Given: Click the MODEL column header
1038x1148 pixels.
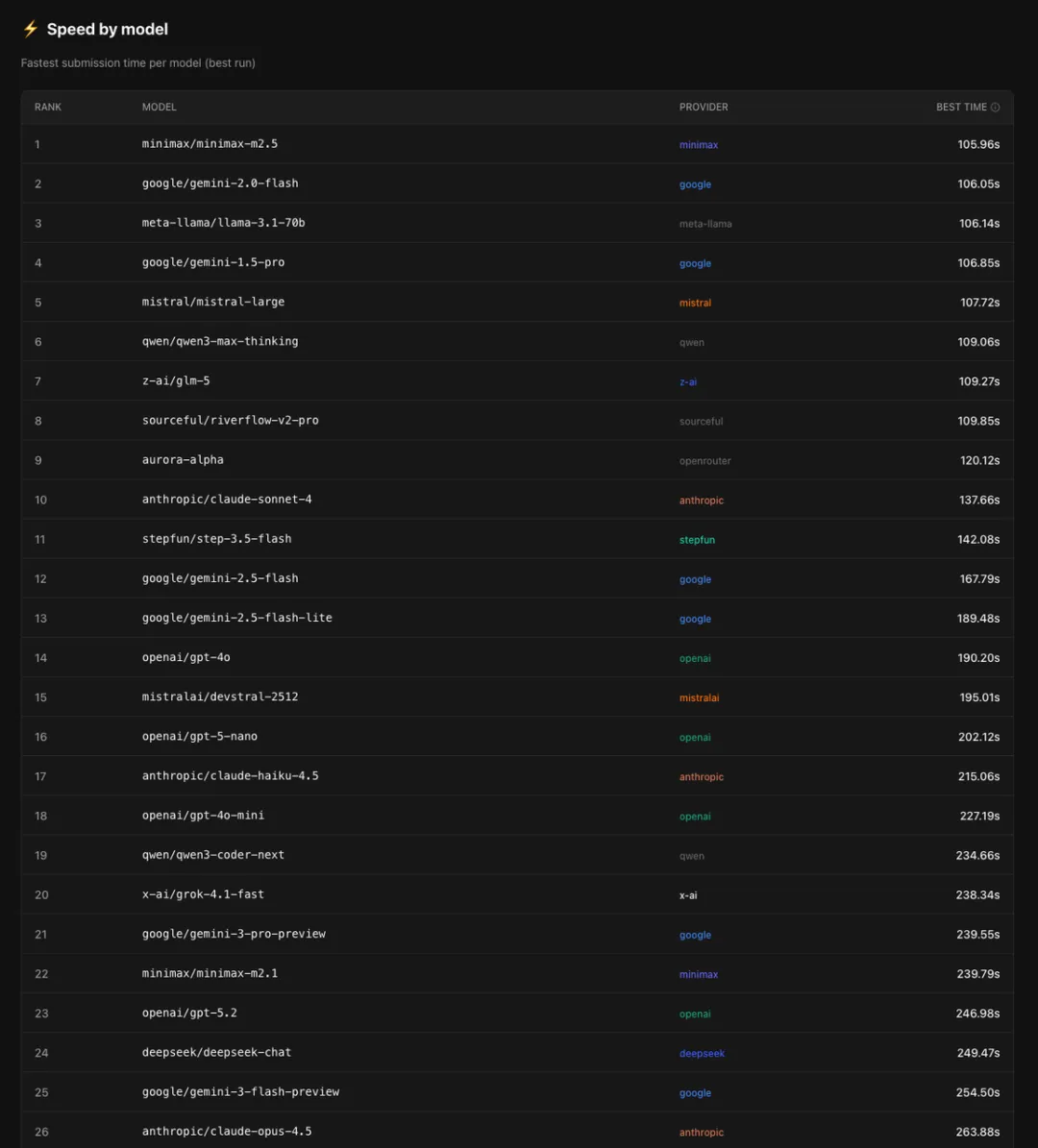Looking at the screenshot, I should pos(160,108).
